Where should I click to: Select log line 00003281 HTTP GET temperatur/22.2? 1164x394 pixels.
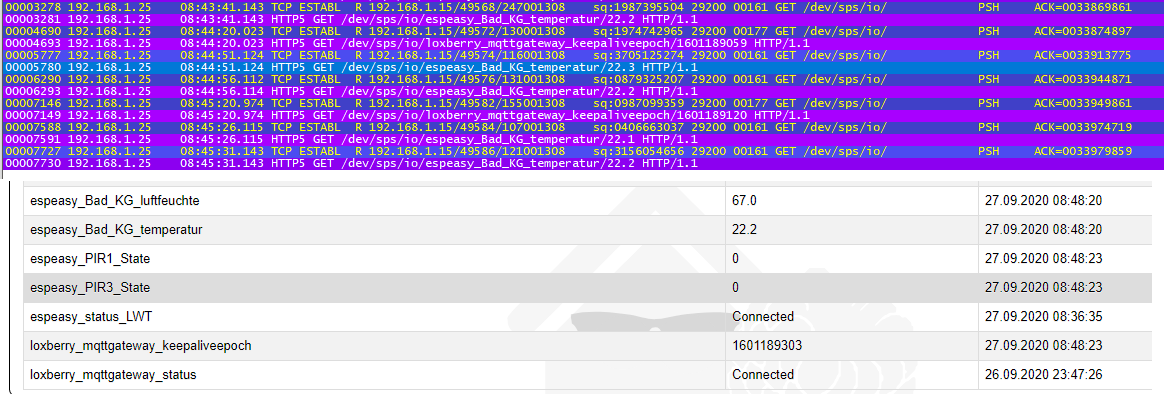coord(582,19)
